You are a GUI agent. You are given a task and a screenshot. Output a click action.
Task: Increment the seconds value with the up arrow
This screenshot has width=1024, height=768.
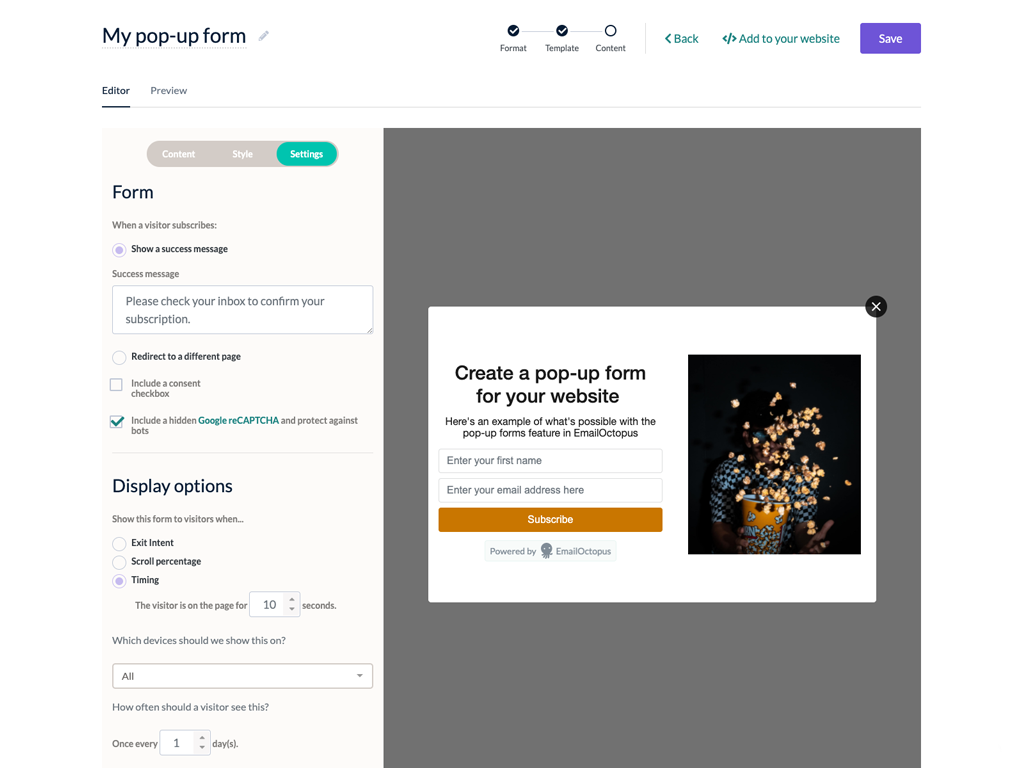click(291, 599)
